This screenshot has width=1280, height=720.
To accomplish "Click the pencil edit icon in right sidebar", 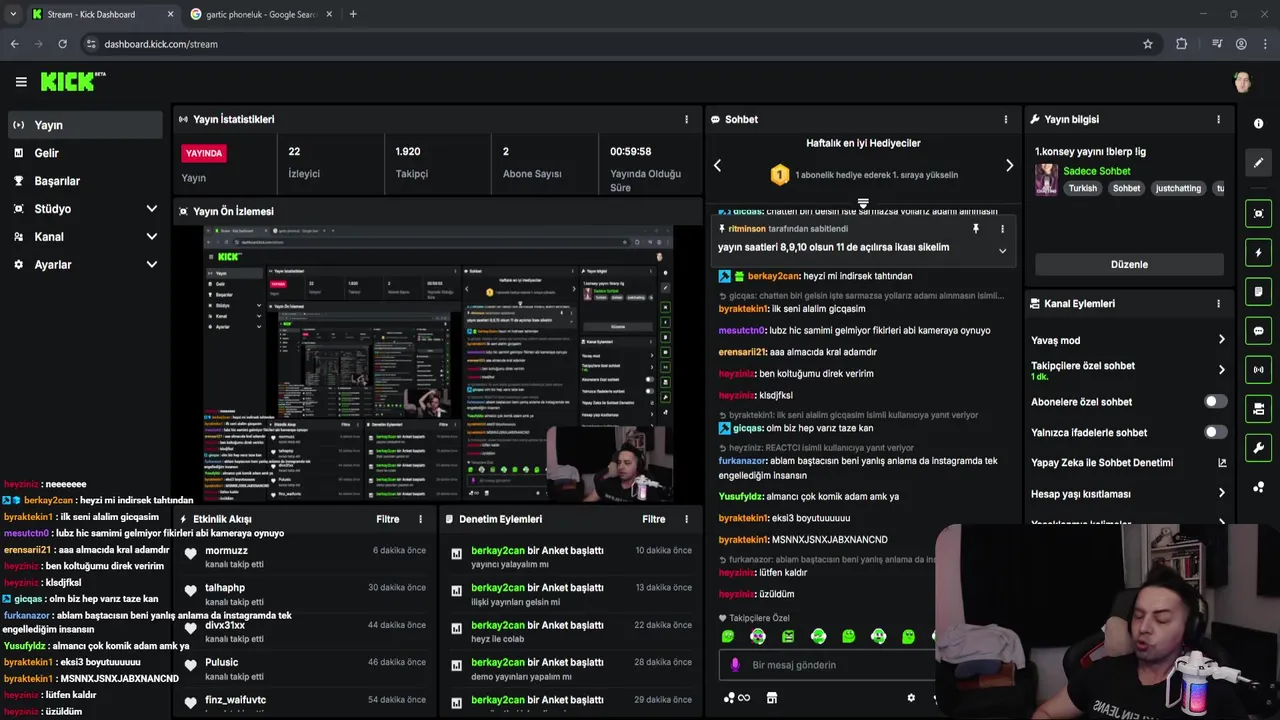I will click(x=1258, y=162).
